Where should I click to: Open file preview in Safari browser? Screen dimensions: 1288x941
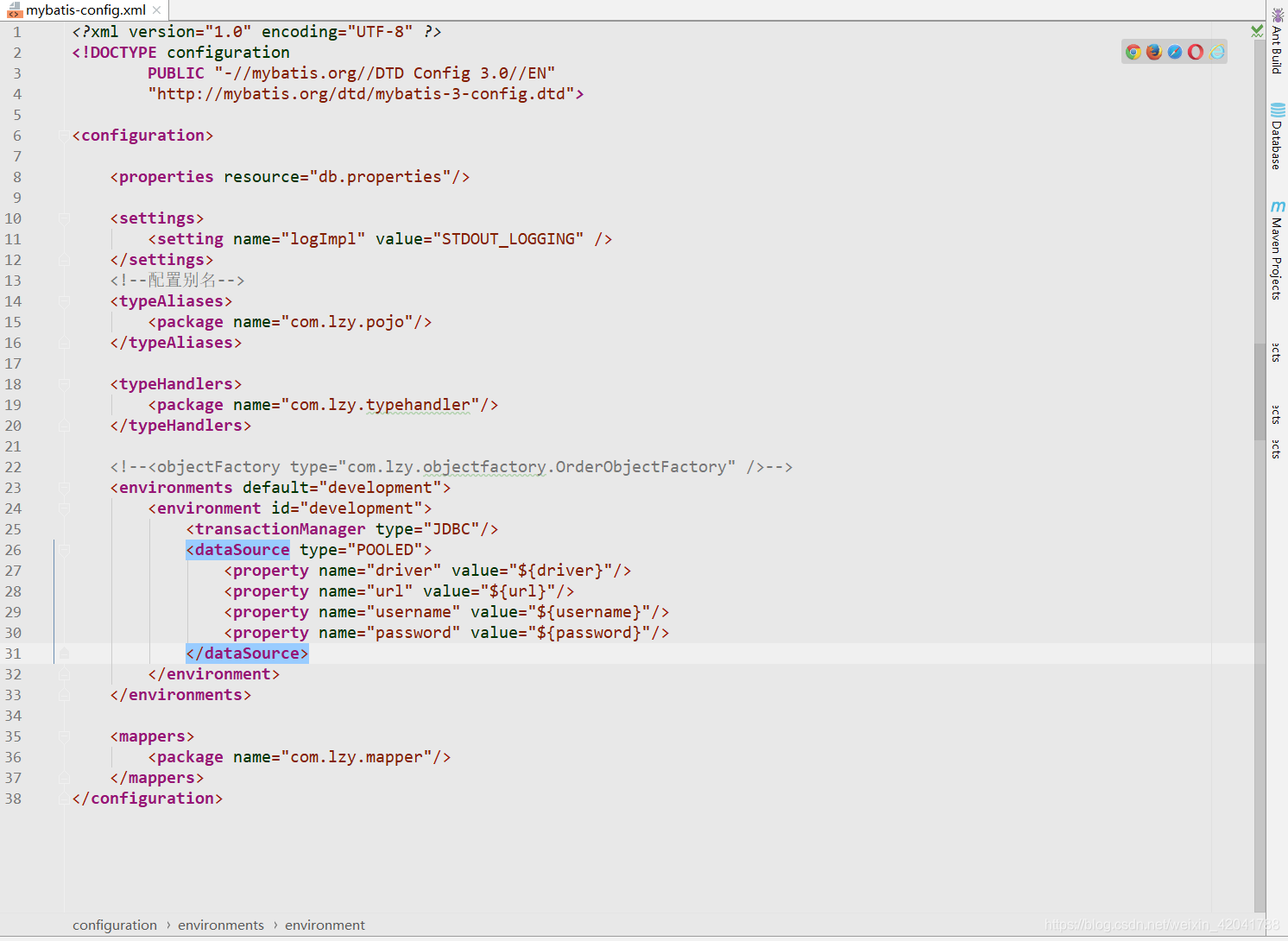click(1175, 52)
